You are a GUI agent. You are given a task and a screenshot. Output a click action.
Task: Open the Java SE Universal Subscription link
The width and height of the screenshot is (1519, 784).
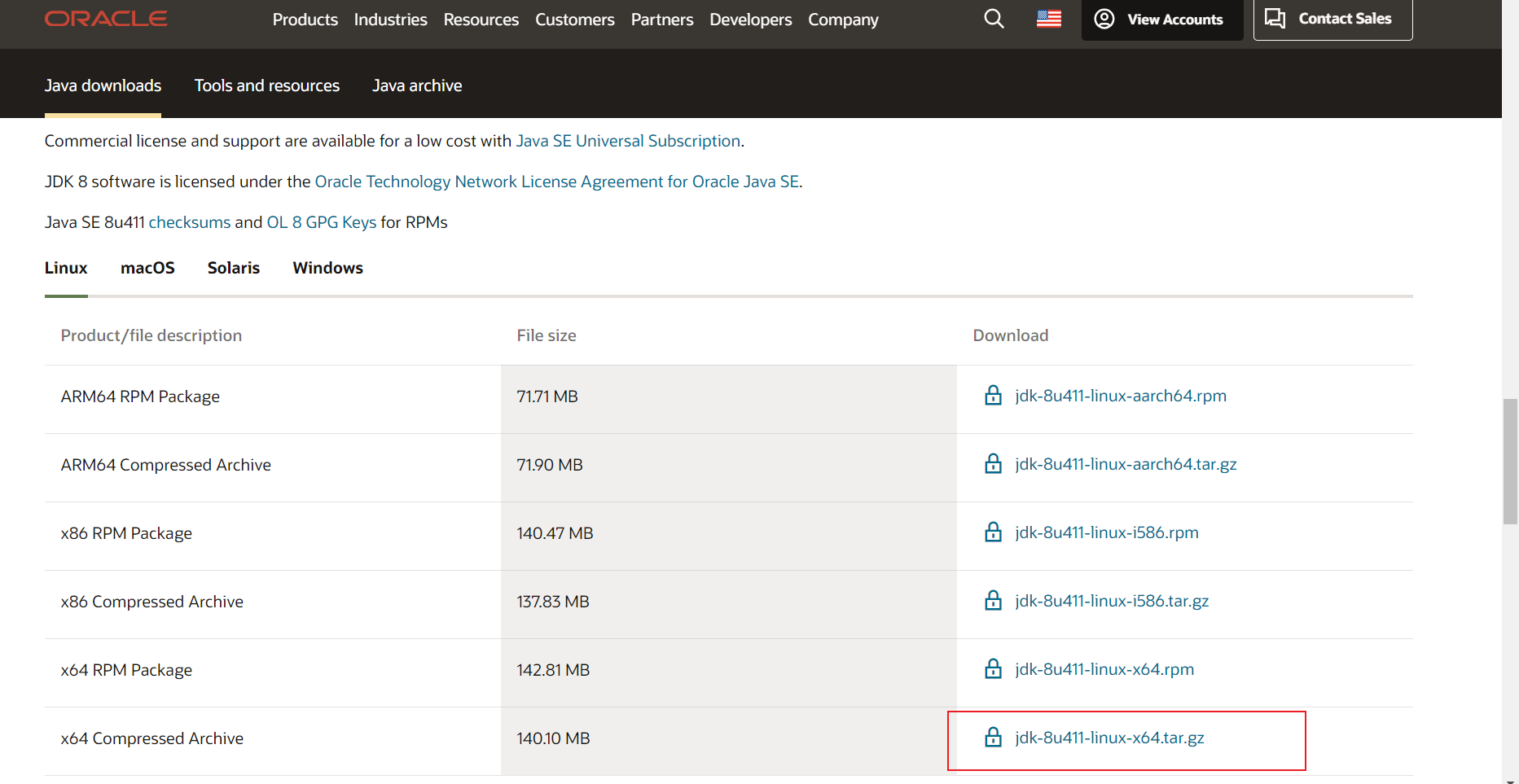coord(628,141)
